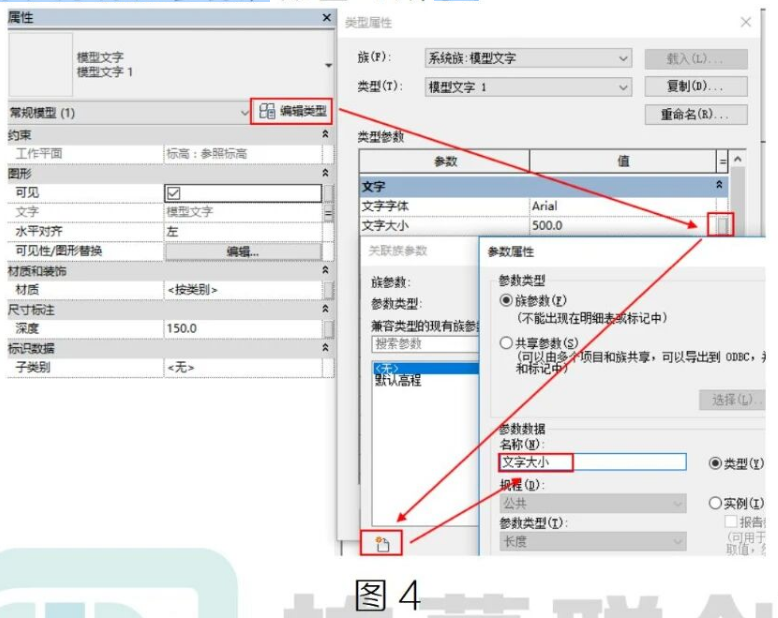The width and height of the screenshot is (778, 618).
Task: Toggle the 可见 checkbox
Action: click(174, 193)
